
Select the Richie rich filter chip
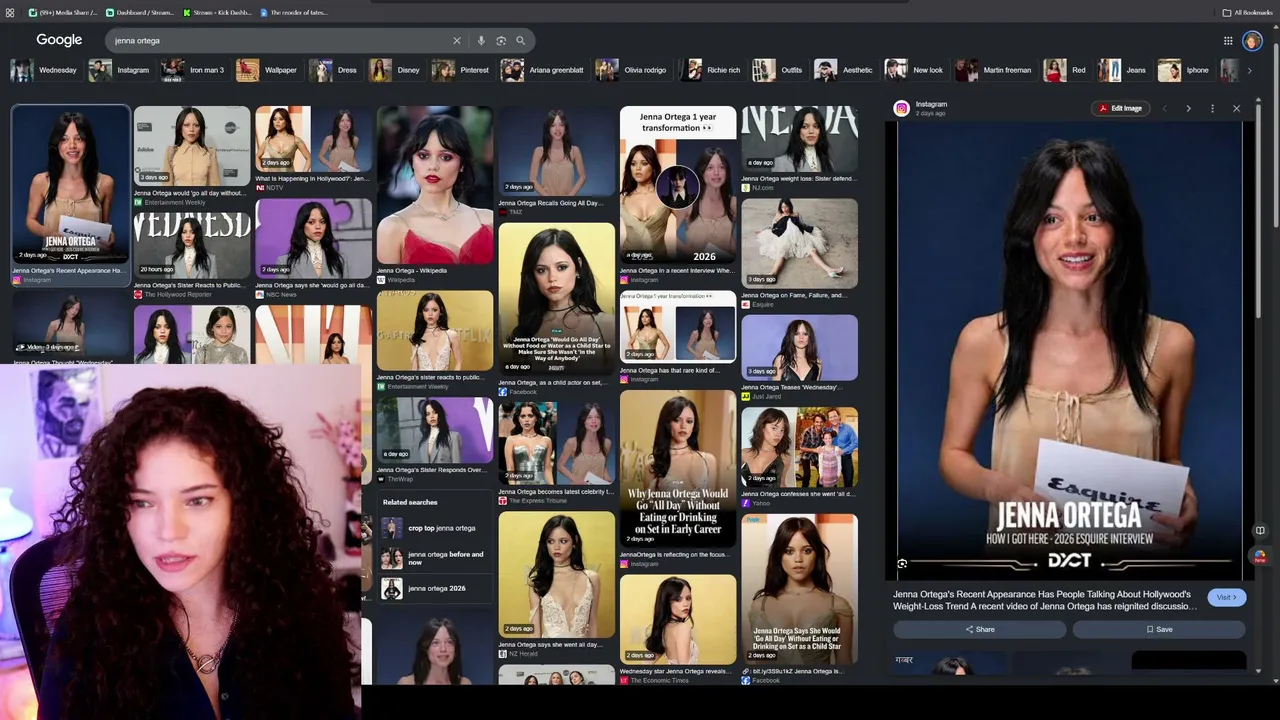(711, 70)
